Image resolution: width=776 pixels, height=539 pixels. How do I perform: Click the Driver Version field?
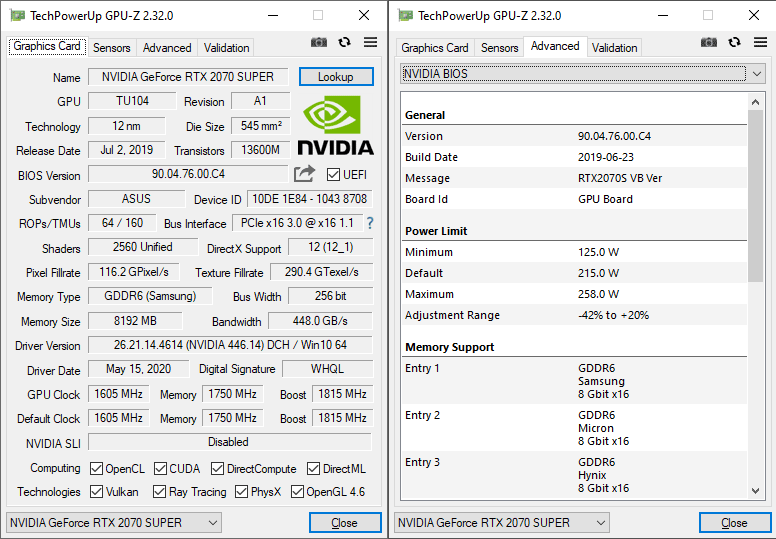pyautogui.click(x=230, y=345)
